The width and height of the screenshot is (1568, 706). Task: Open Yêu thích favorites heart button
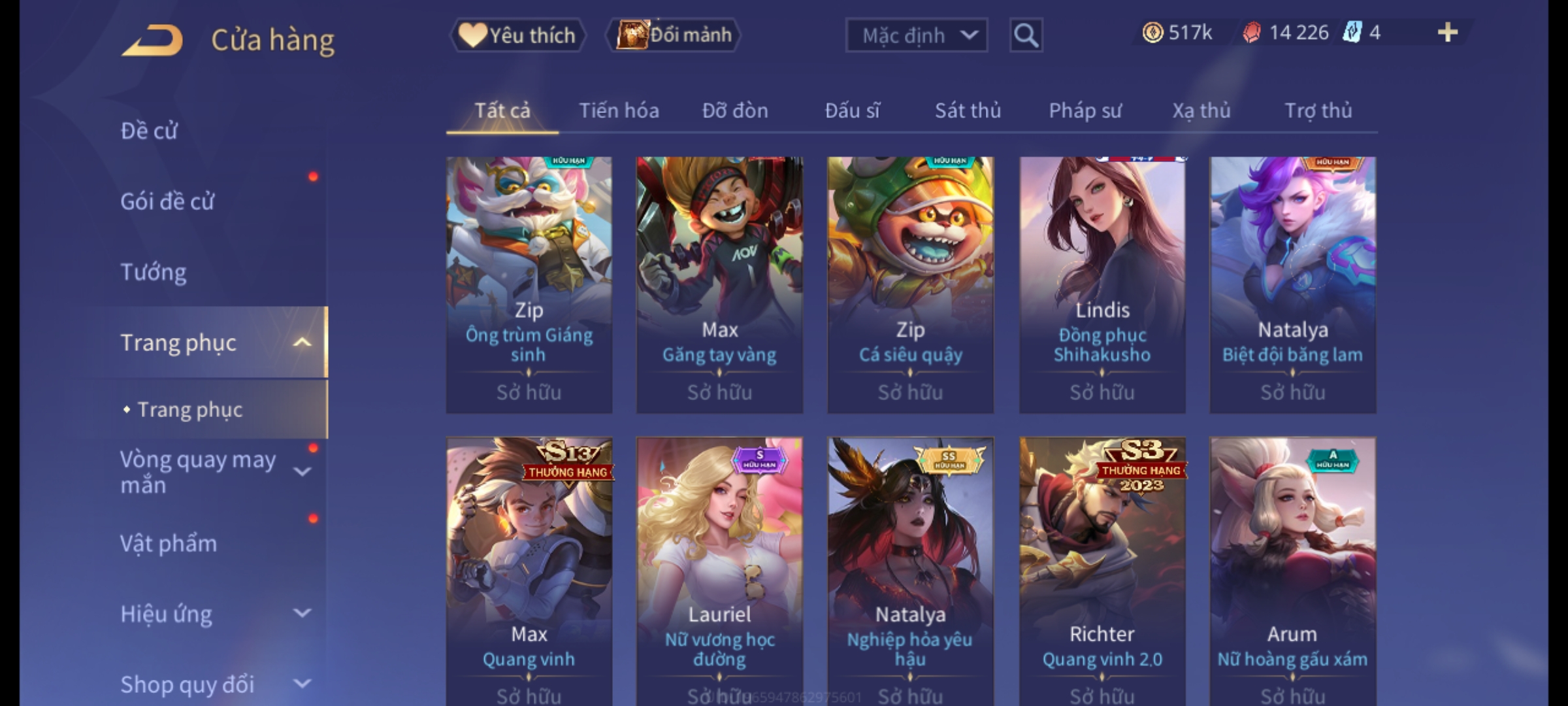point(517,35)
